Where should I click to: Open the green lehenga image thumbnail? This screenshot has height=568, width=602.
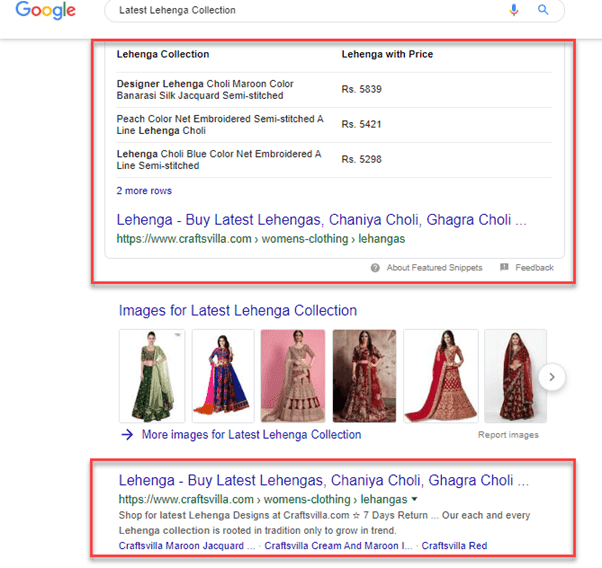152,376
